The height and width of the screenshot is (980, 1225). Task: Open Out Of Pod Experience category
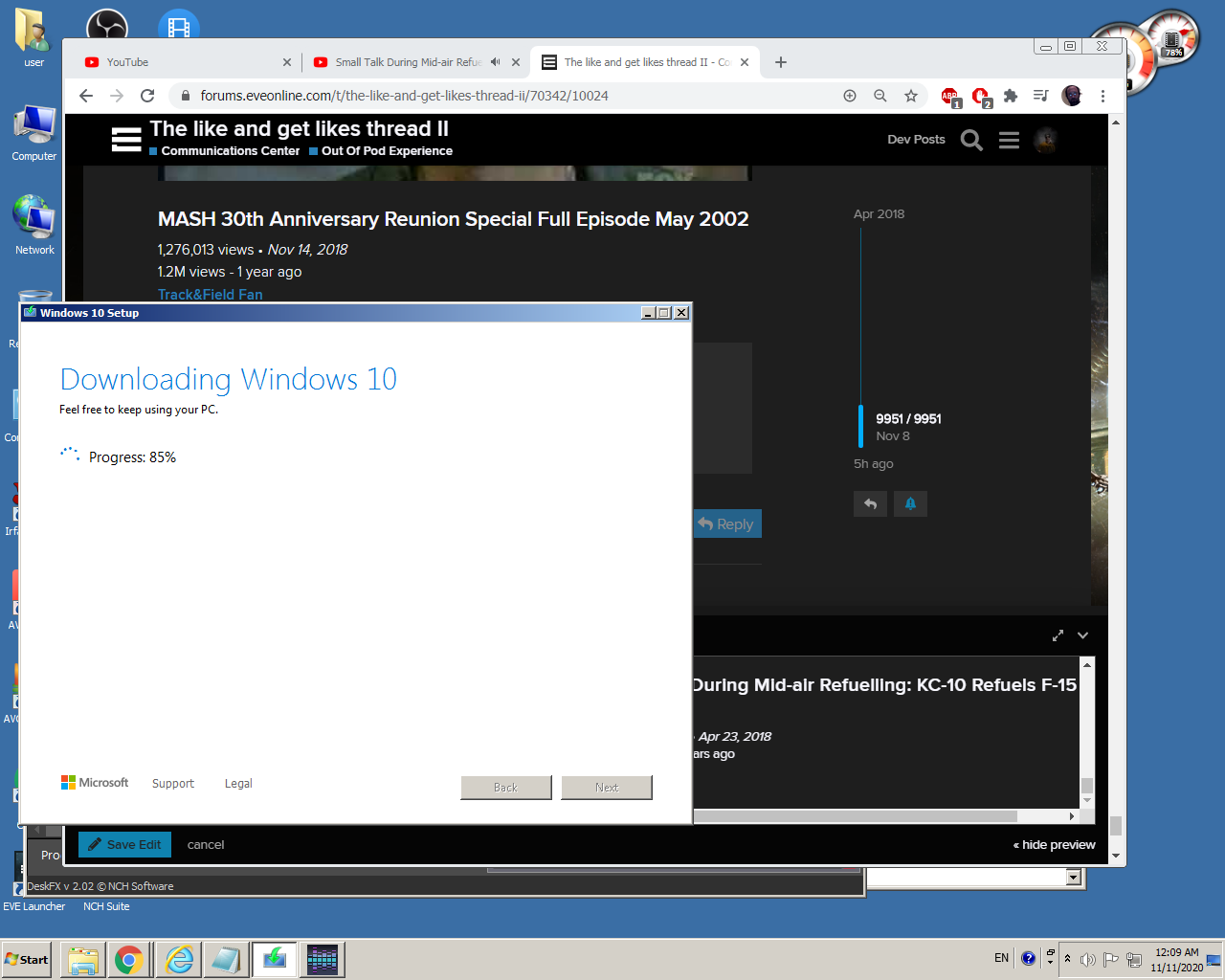point(381,151)
